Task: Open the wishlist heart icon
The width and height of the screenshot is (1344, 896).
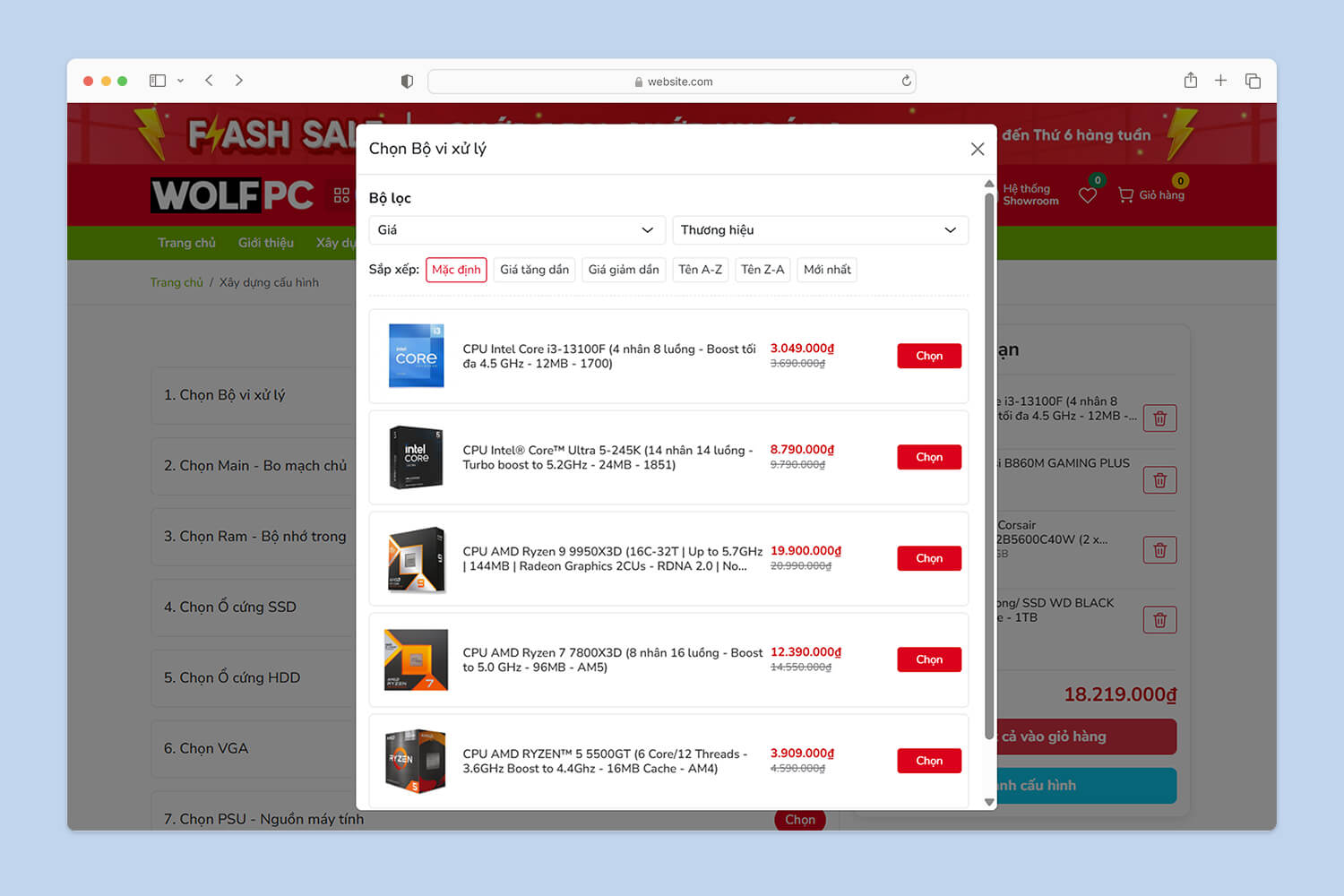Action: [1088, 195]
